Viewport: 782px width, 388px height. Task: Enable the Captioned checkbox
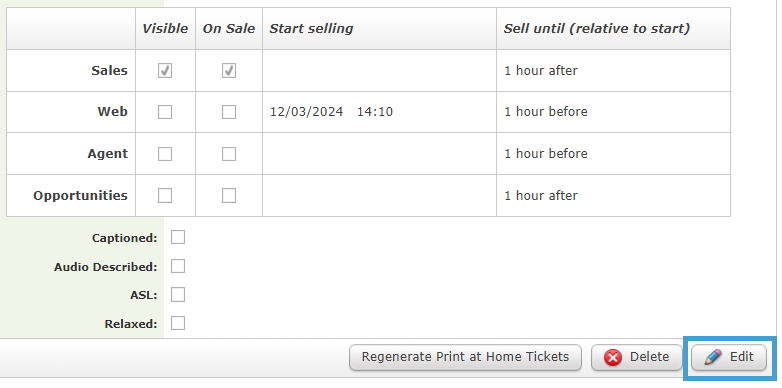[178, 237]
